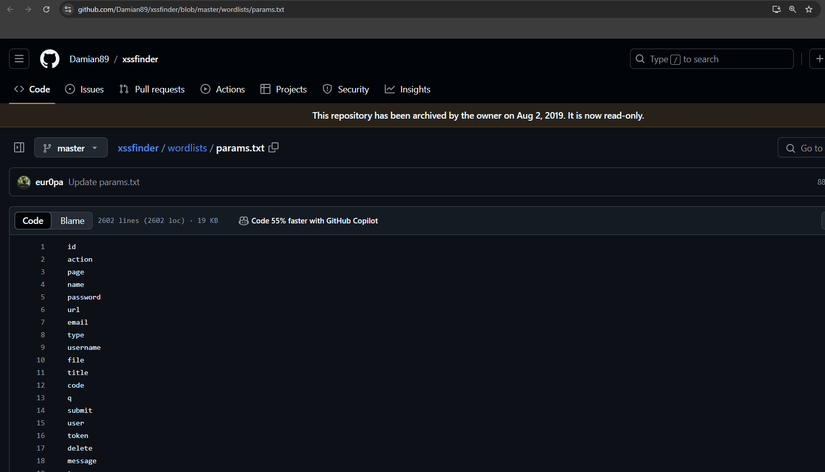Click the 'email' line text
This screenshot has height=472, width=825.
point(78,323)
